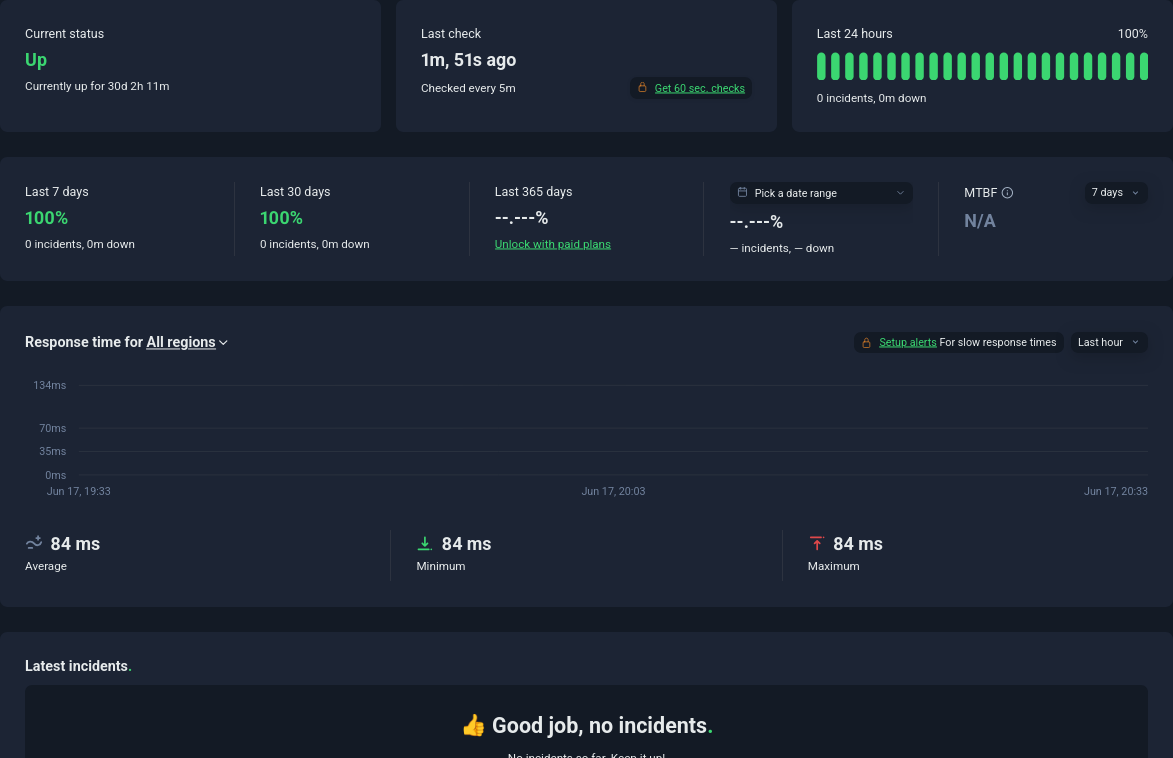Open the MTBF 7 days dropdown

[x=1115, y=193]
